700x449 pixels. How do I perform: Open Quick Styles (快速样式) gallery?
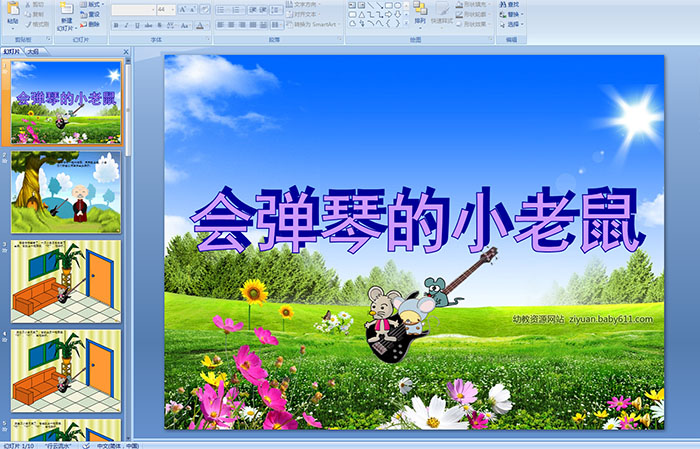(x=442, y=13)
